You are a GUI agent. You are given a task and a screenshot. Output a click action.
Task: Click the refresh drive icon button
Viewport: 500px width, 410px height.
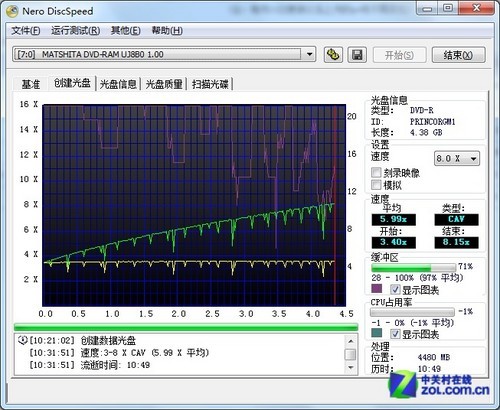pos(333,55)
